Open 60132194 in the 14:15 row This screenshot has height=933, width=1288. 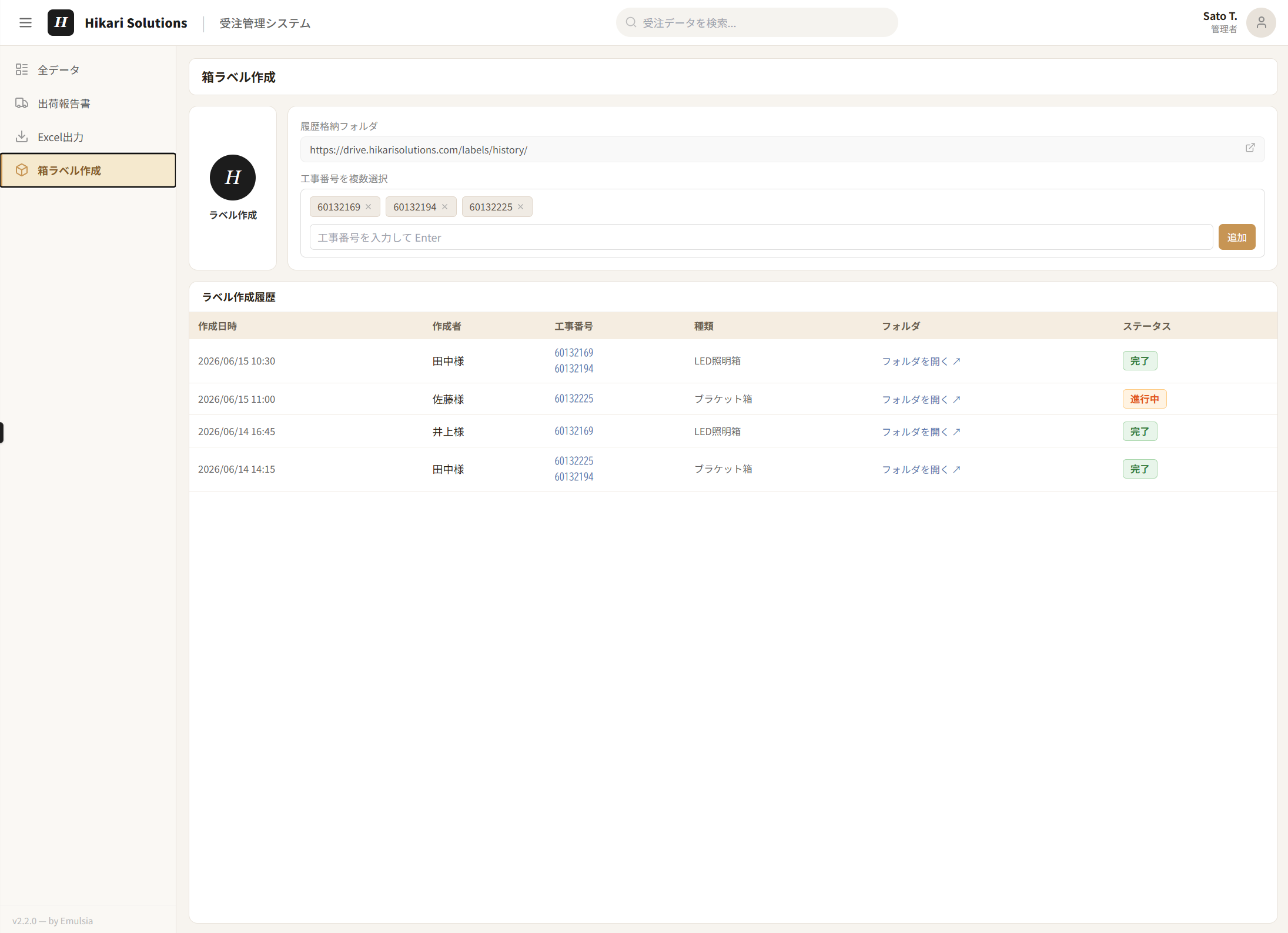574,477
